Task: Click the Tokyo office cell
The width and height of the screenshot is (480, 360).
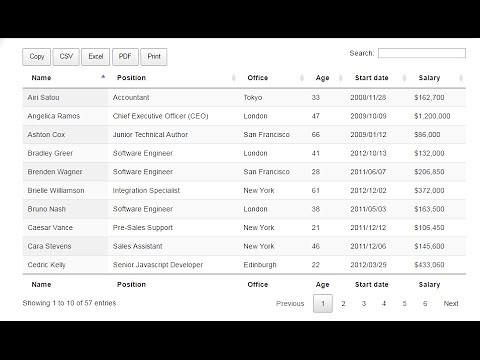Action: [273, 98]
